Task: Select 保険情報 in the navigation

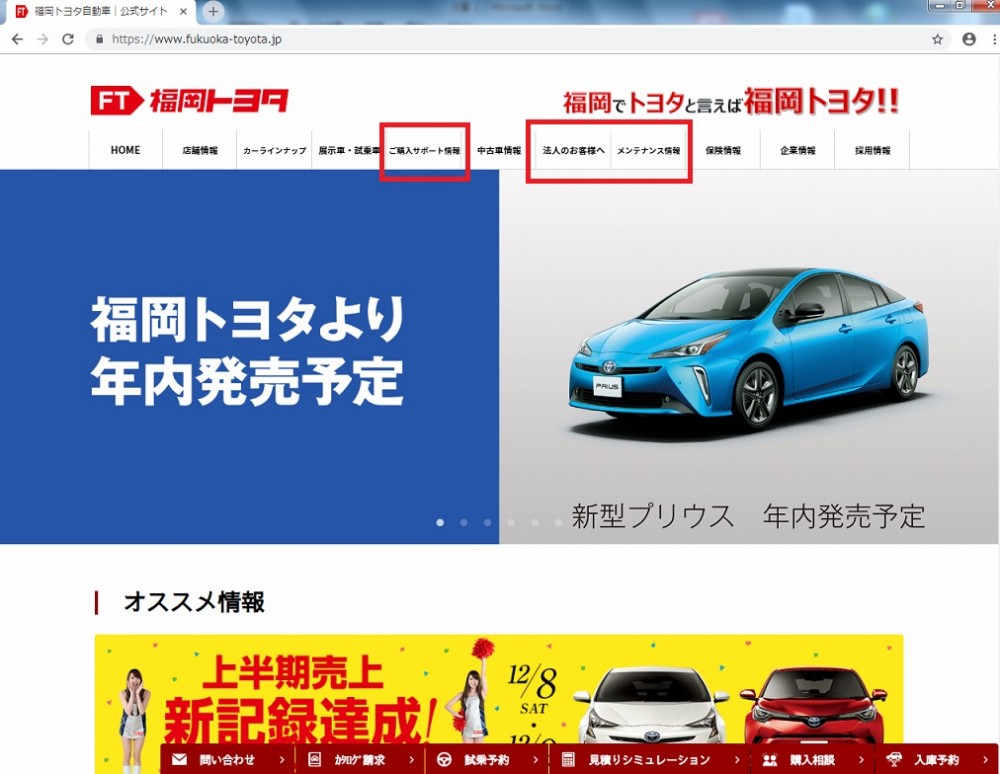Action: tap(723, 150)
